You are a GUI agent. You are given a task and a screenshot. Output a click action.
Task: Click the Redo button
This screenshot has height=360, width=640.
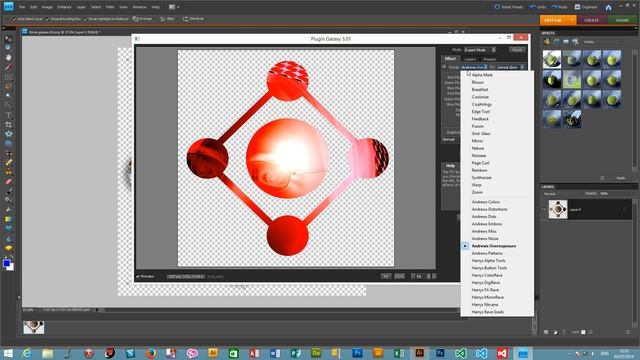tap(560, 7)
